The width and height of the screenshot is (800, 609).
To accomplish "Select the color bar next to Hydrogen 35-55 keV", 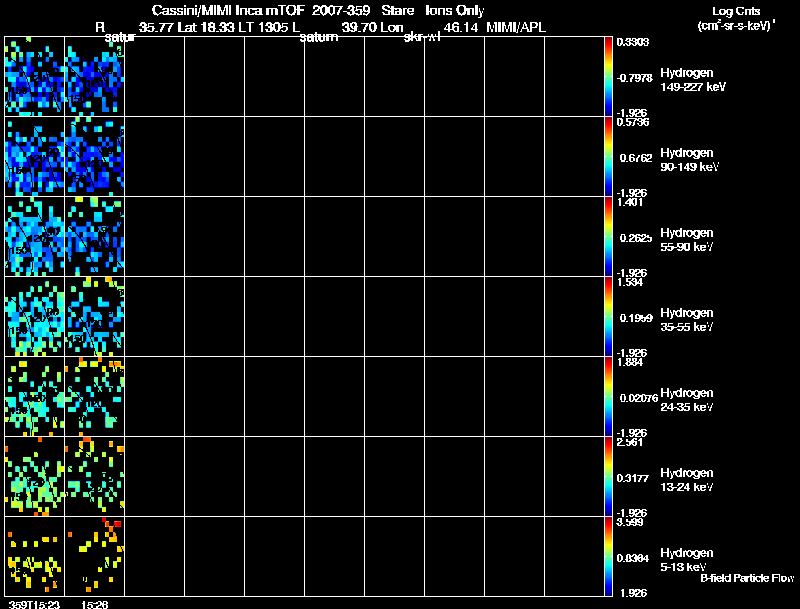I will pyautogui.click(x=608, y=317).
